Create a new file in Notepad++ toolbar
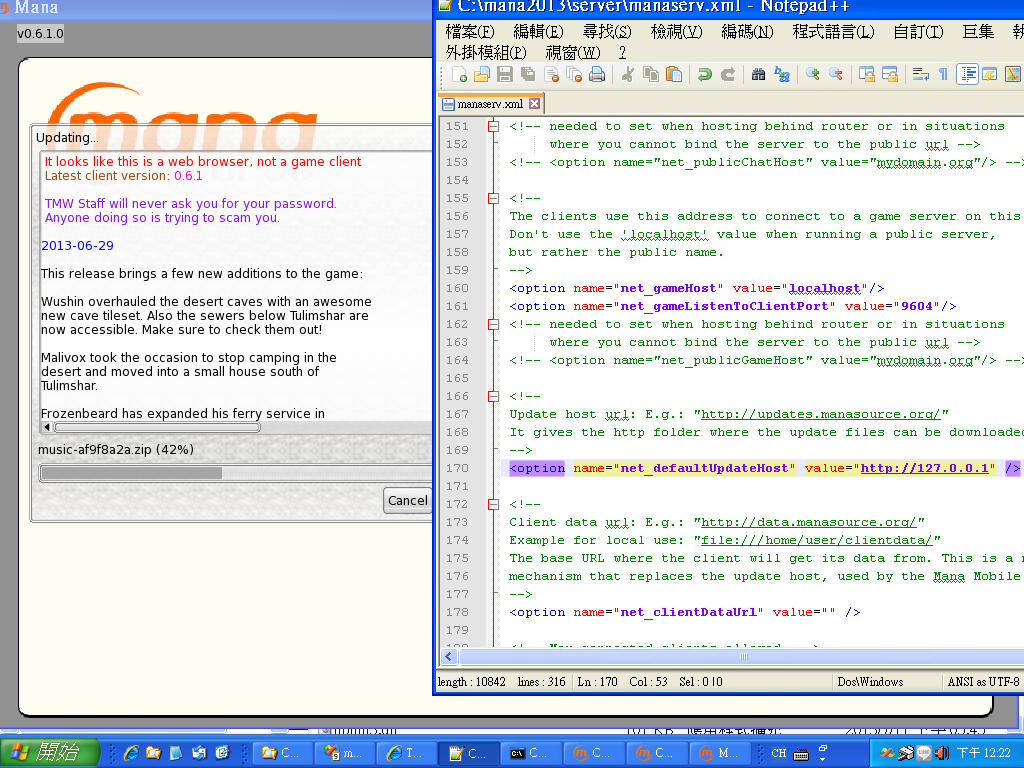 point(459,74)
